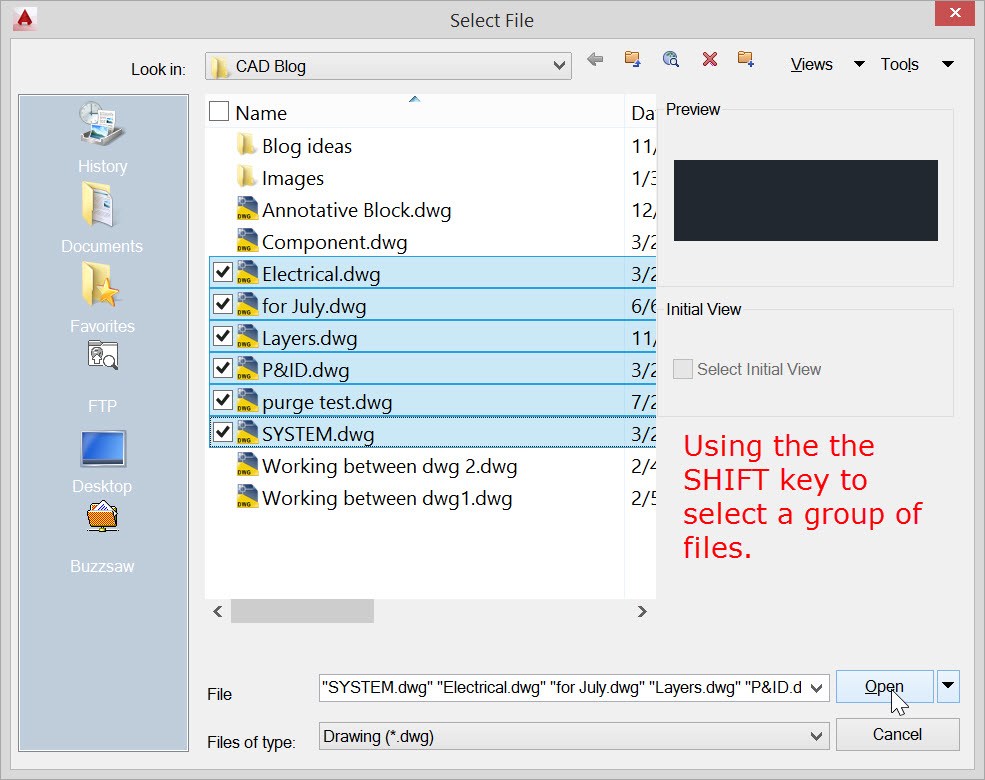Uncheck the Electrical.dwg checkbox
985x780 pixels.
(223, 273)
